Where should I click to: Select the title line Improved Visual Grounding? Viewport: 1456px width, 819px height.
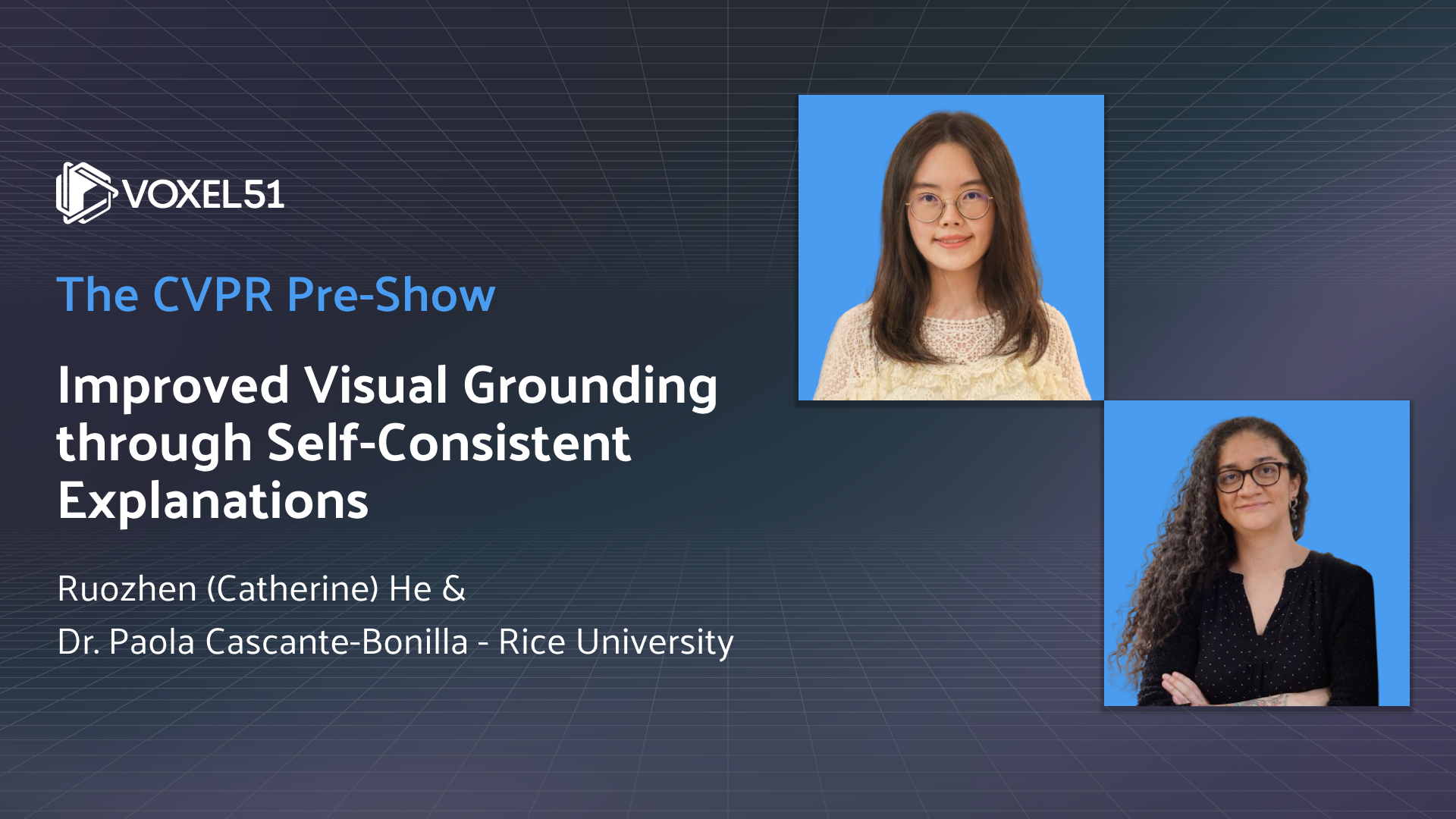[x=387, y=385]
